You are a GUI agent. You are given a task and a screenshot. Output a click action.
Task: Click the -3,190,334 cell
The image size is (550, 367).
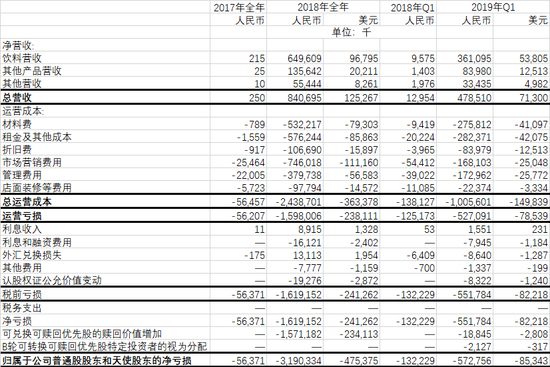pyautogui.click(x=299, y=360)
